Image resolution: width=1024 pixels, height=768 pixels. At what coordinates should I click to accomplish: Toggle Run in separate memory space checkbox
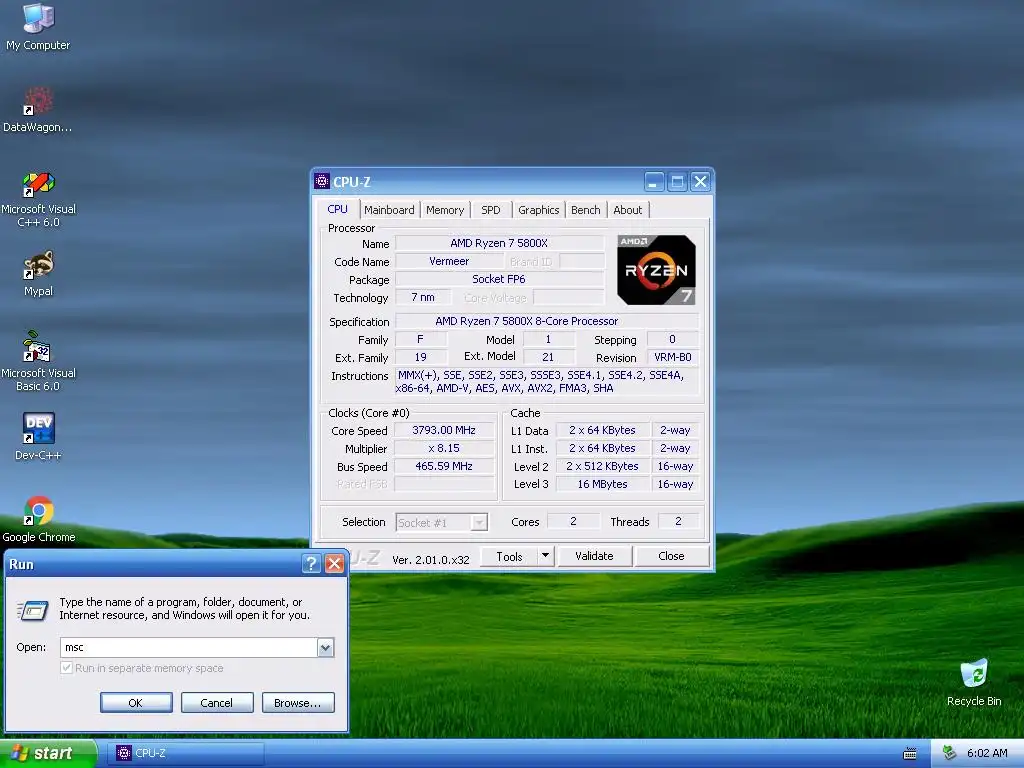[x=66, y=667]
